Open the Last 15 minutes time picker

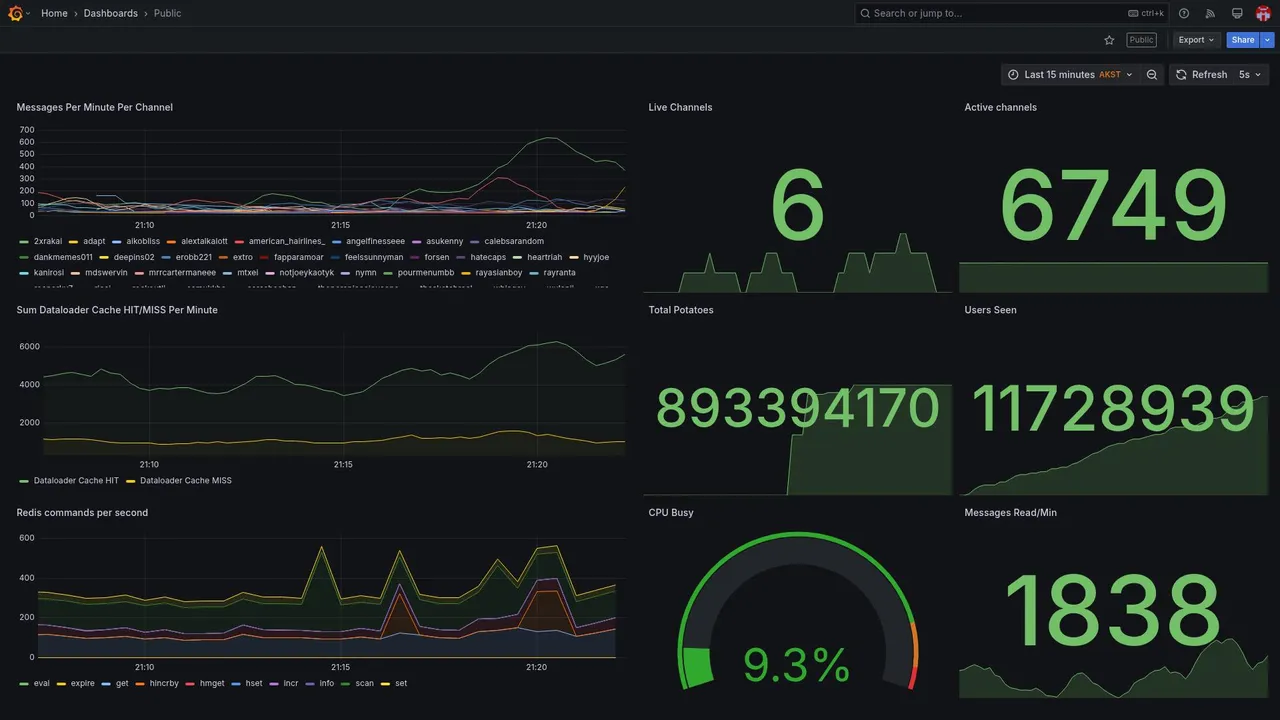click(x=1070, y=75)
